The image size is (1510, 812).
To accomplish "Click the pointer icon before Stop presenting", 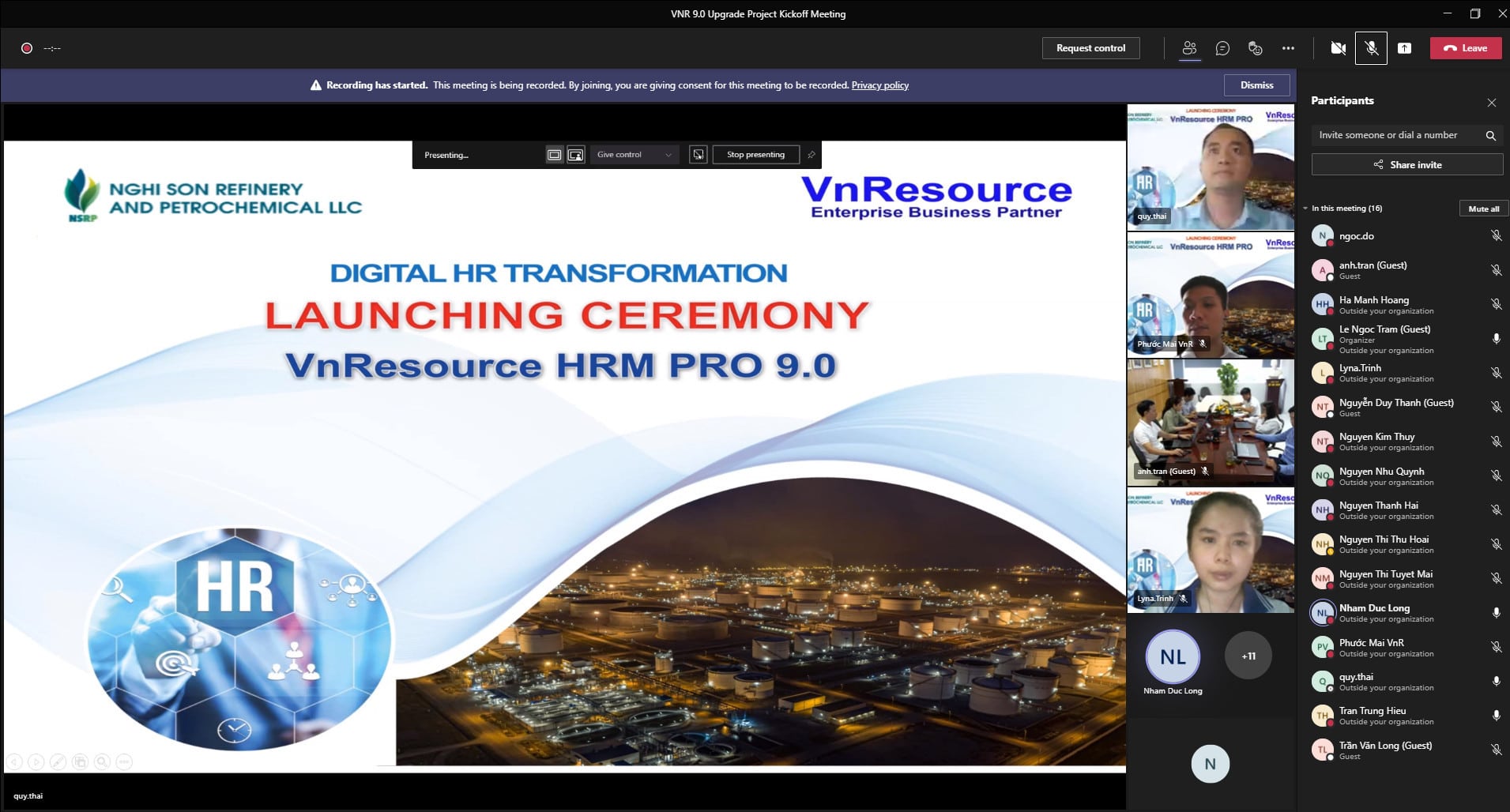I will click(x=699, y=155).
